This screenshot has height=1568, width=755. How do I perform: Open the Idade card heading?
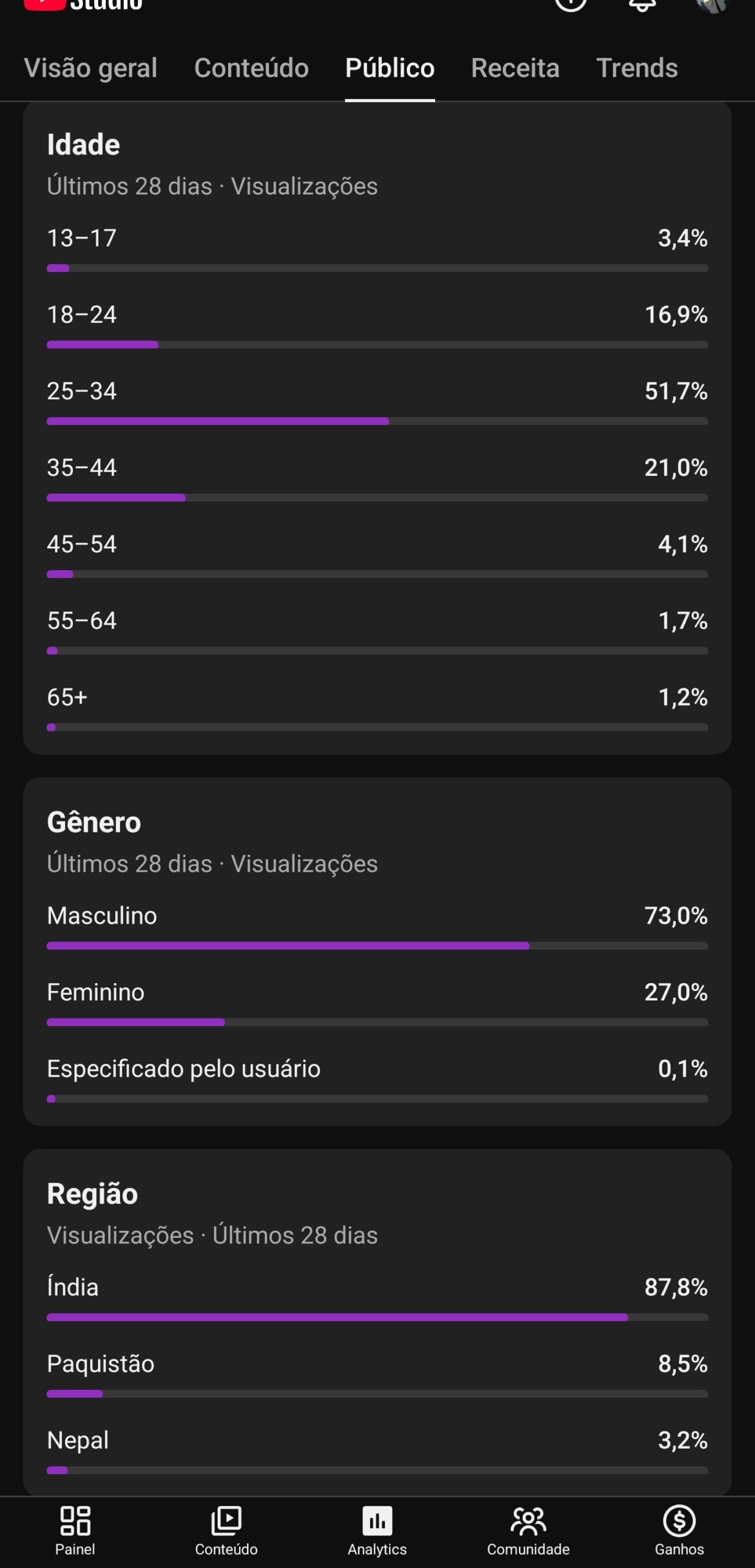[83, 145]
